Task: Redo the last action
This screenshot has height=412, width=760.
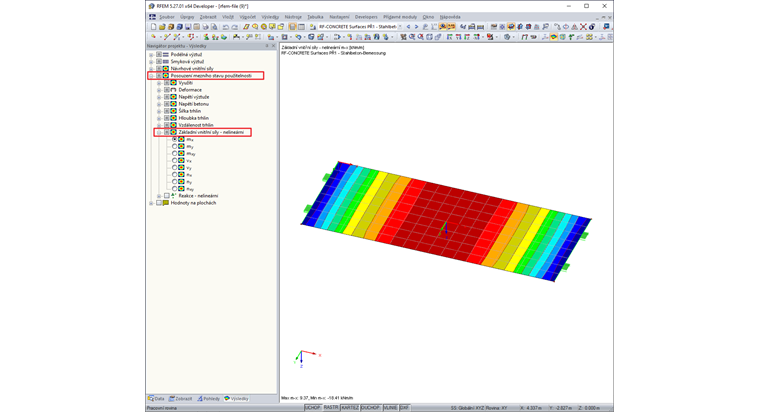Action: tap(235, 27)
